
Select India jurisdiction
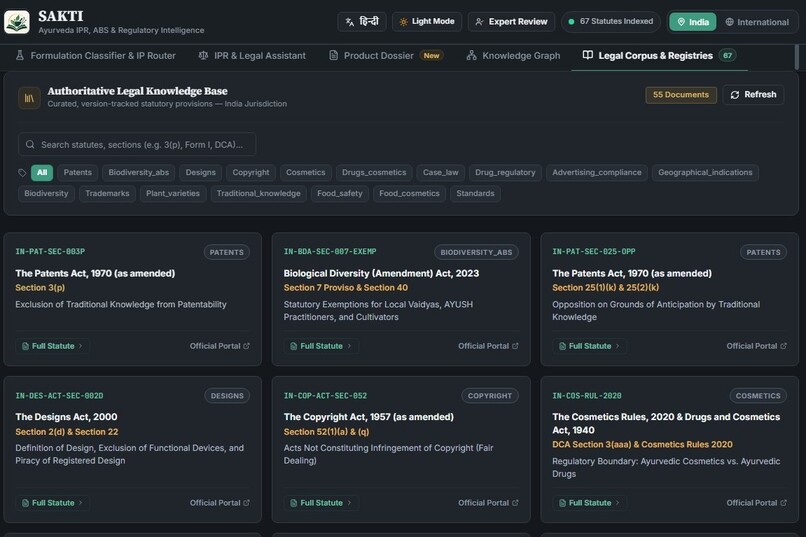692,22
